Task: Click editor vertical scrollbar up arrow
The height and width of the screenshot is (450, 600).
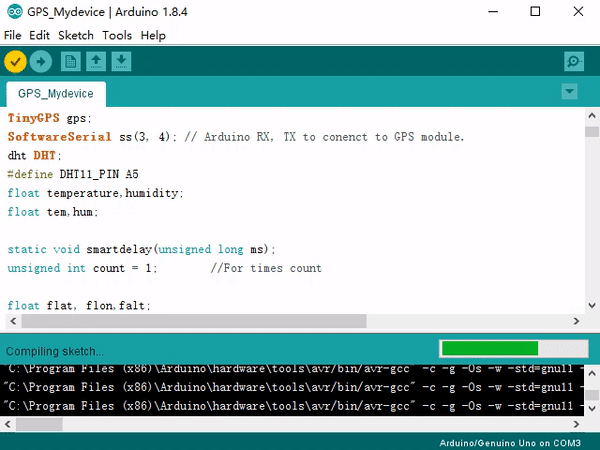Action: [x=592, y=116]
